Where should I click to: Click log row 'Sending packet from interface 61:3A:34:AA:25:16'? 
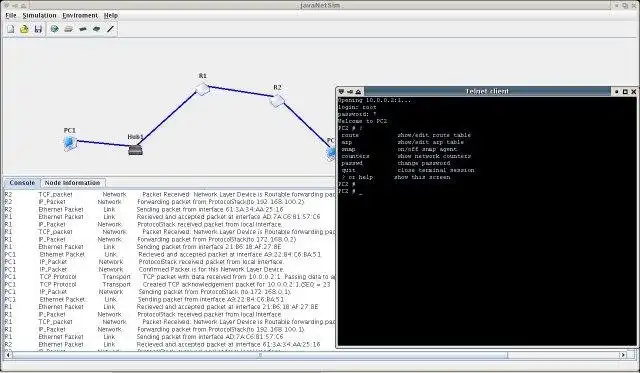[x=210, y=209]
